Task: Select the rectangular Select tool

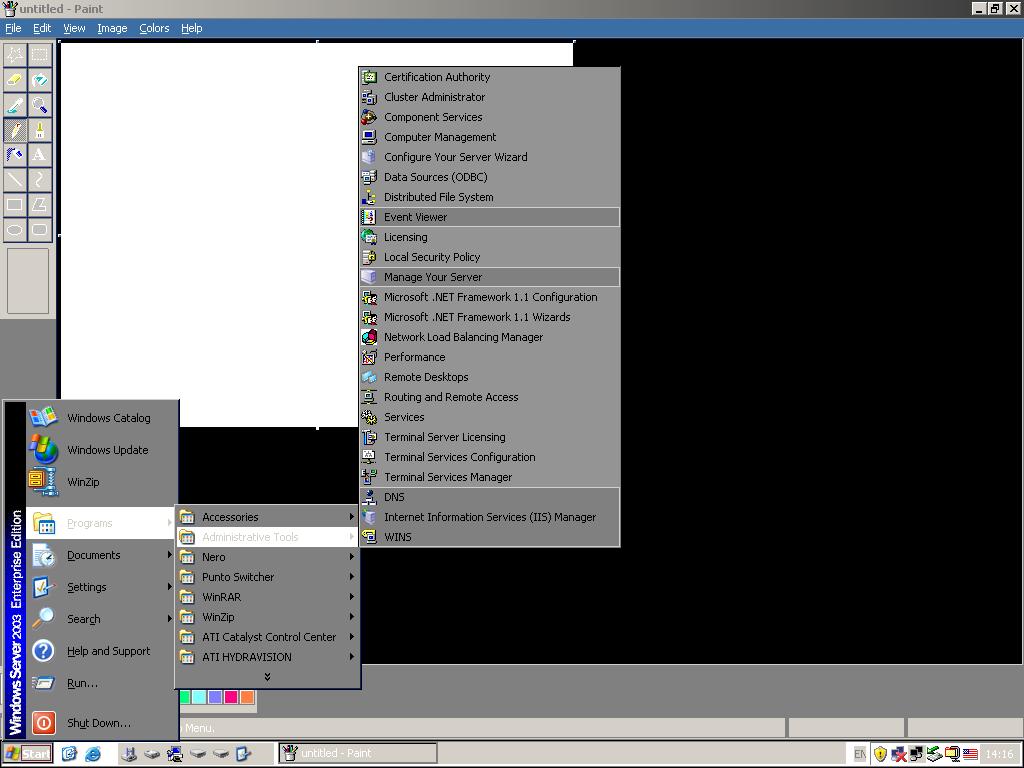Action: tap(39, 55)
